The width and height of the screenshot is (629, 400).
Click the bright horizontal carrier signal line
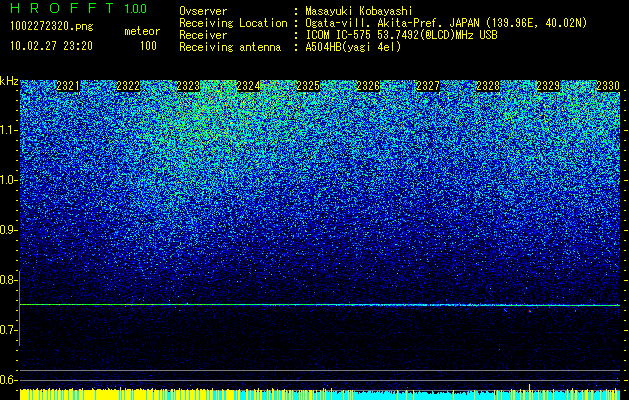[x=320, y=305]
